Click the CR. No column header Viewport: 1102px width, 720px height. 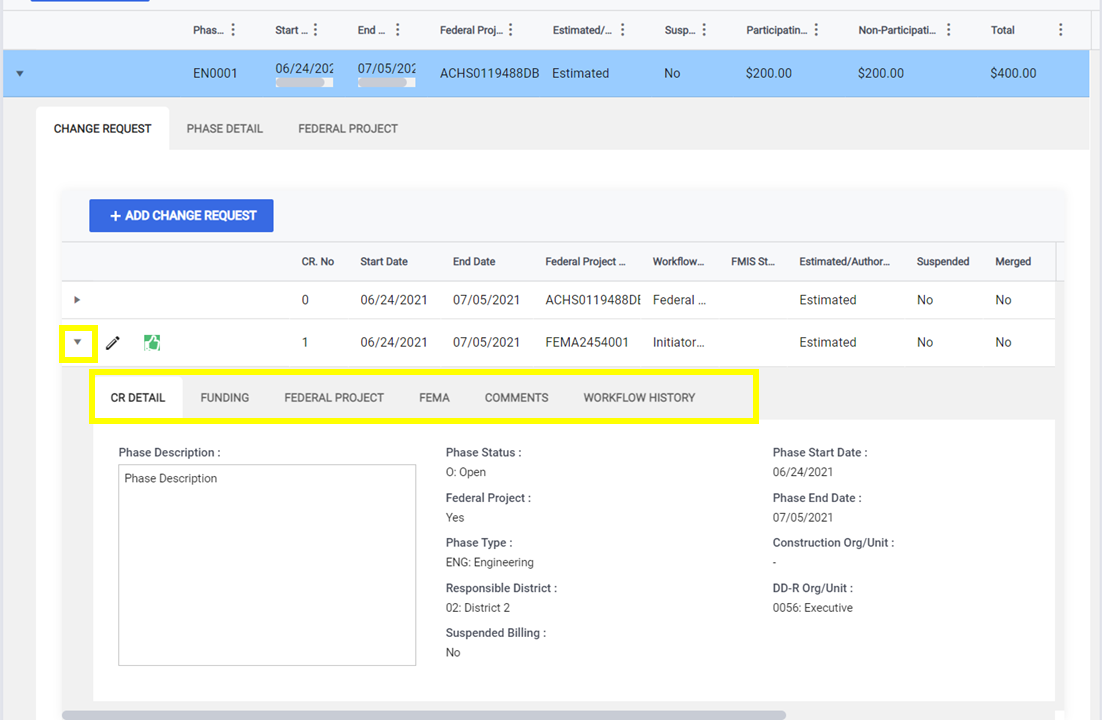coord(318,262)
